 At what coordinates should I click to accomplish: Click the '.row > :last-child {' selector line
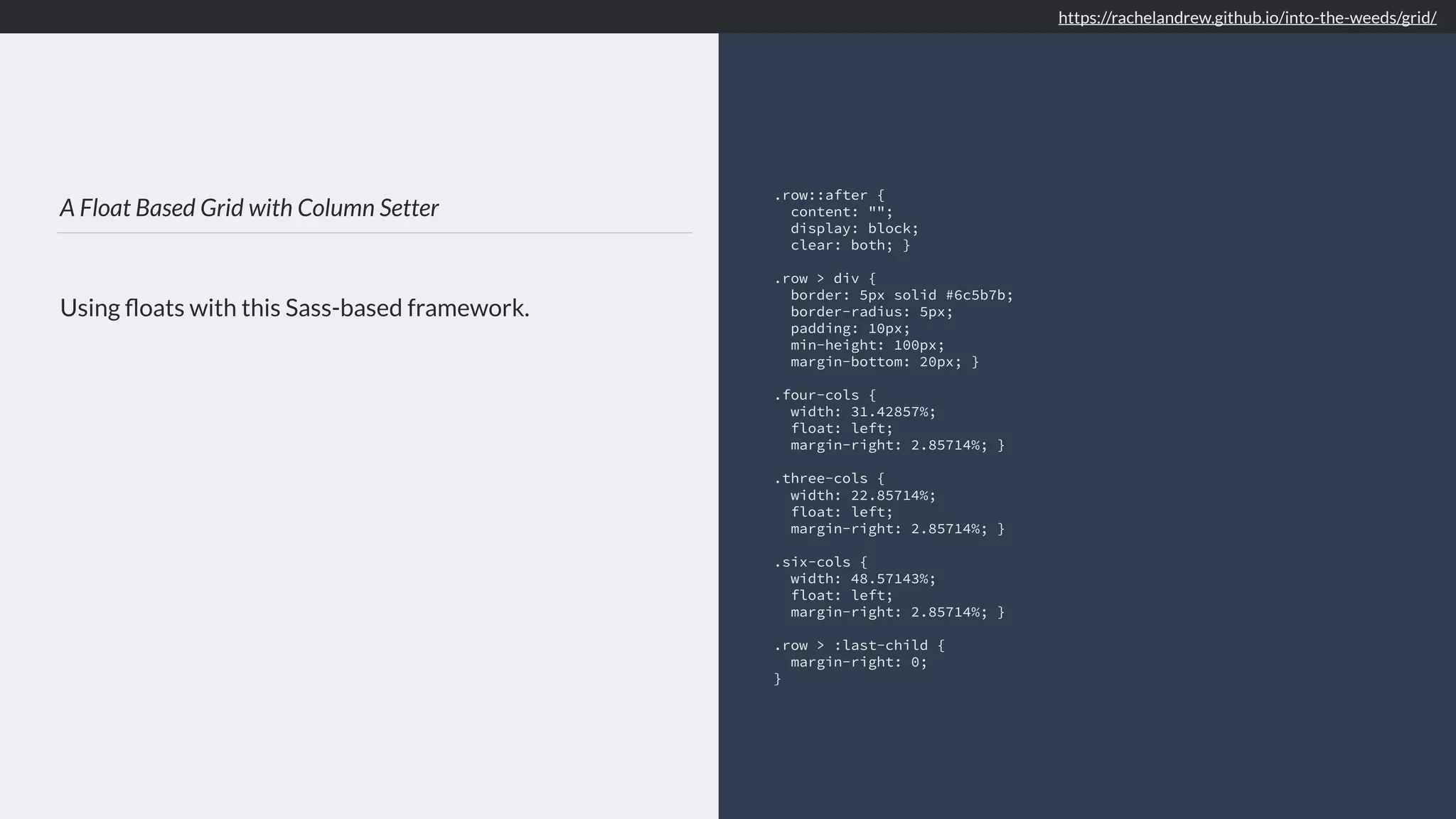[x=859, y=645]
